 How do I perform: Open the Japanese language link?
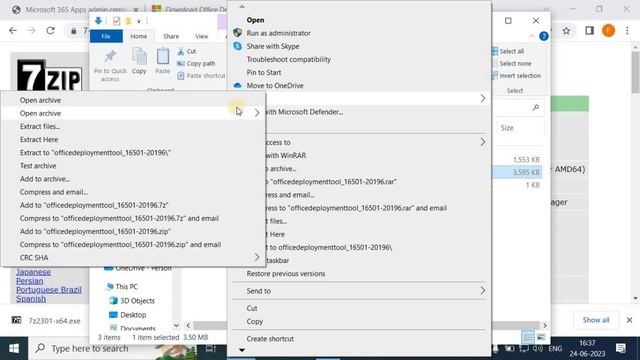click(x=33, y=272)
